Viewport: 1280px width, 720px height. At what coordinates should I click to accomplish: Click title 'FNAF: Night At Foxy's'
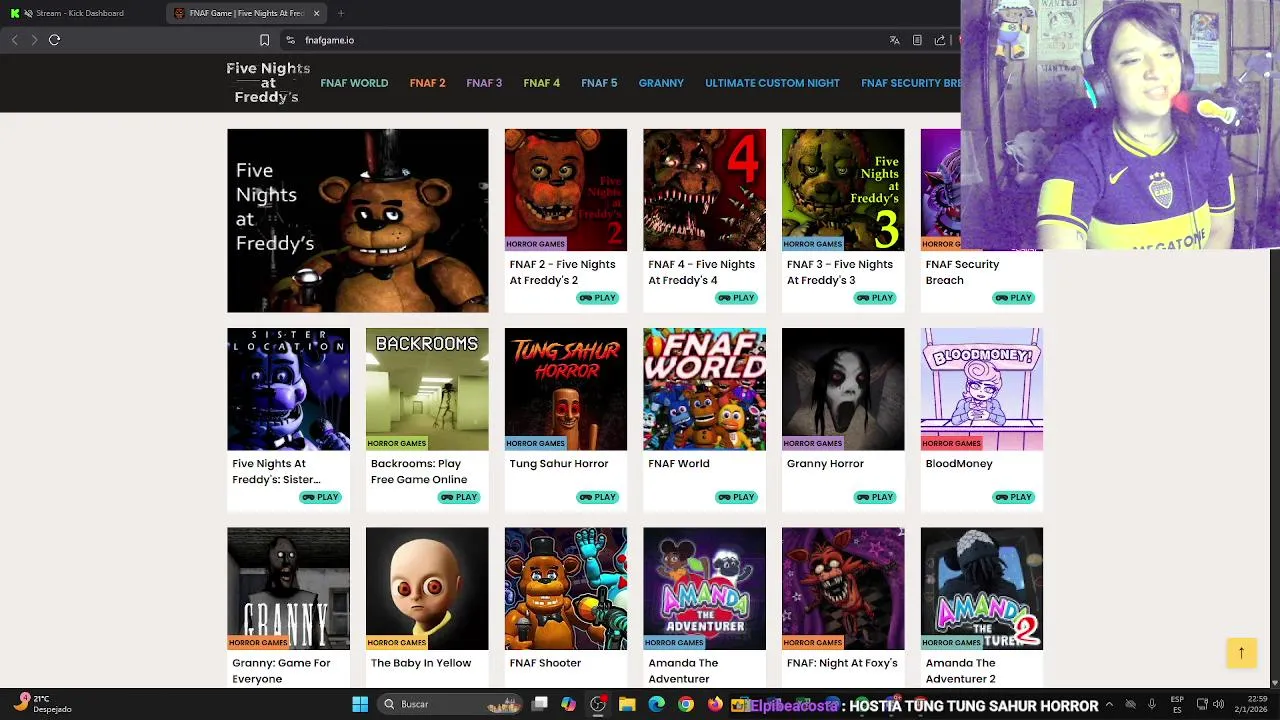(x=842, y=663)
